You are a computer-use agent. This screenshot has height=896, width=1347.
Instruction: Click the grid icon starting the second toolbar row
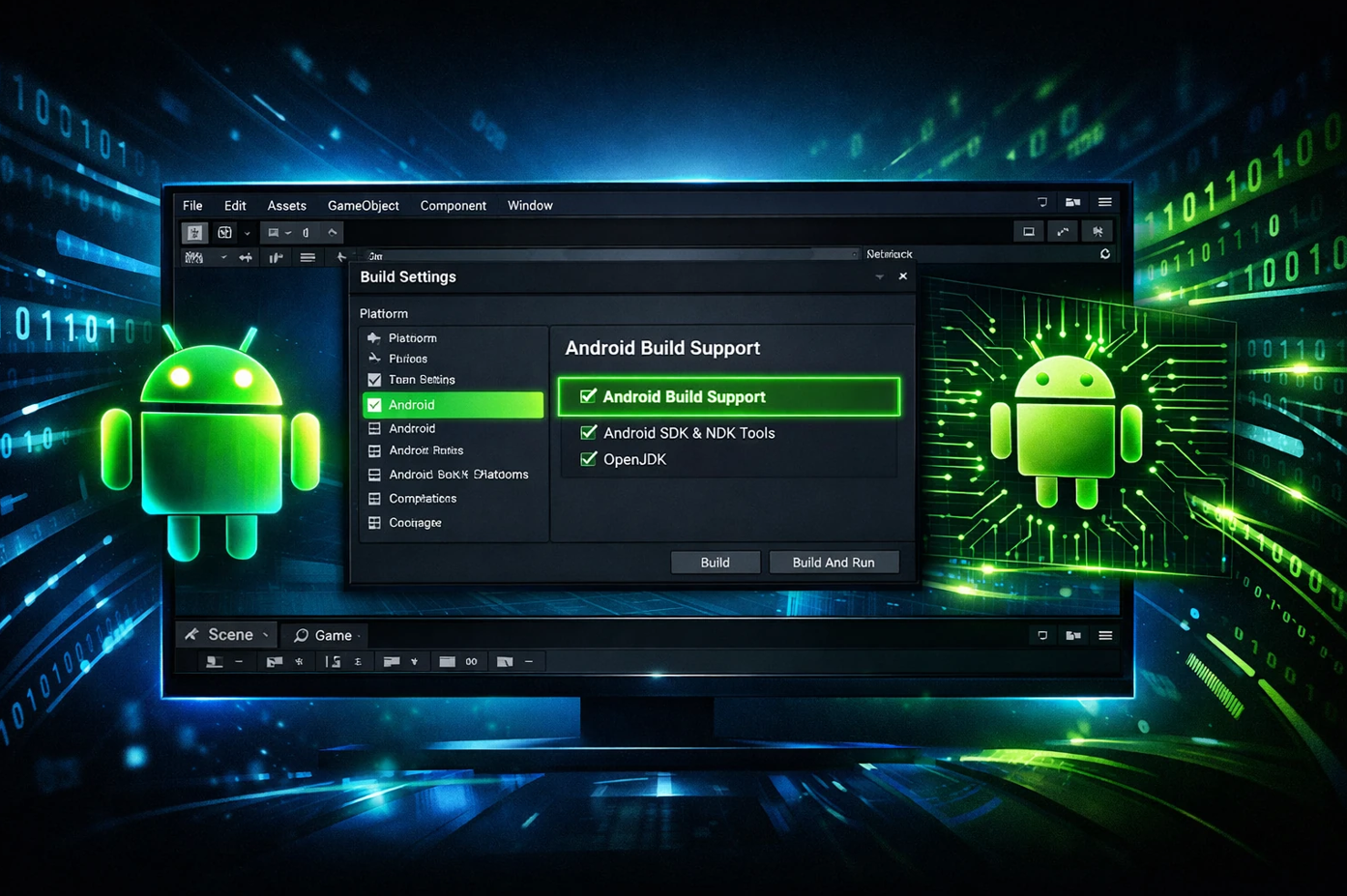194,258
